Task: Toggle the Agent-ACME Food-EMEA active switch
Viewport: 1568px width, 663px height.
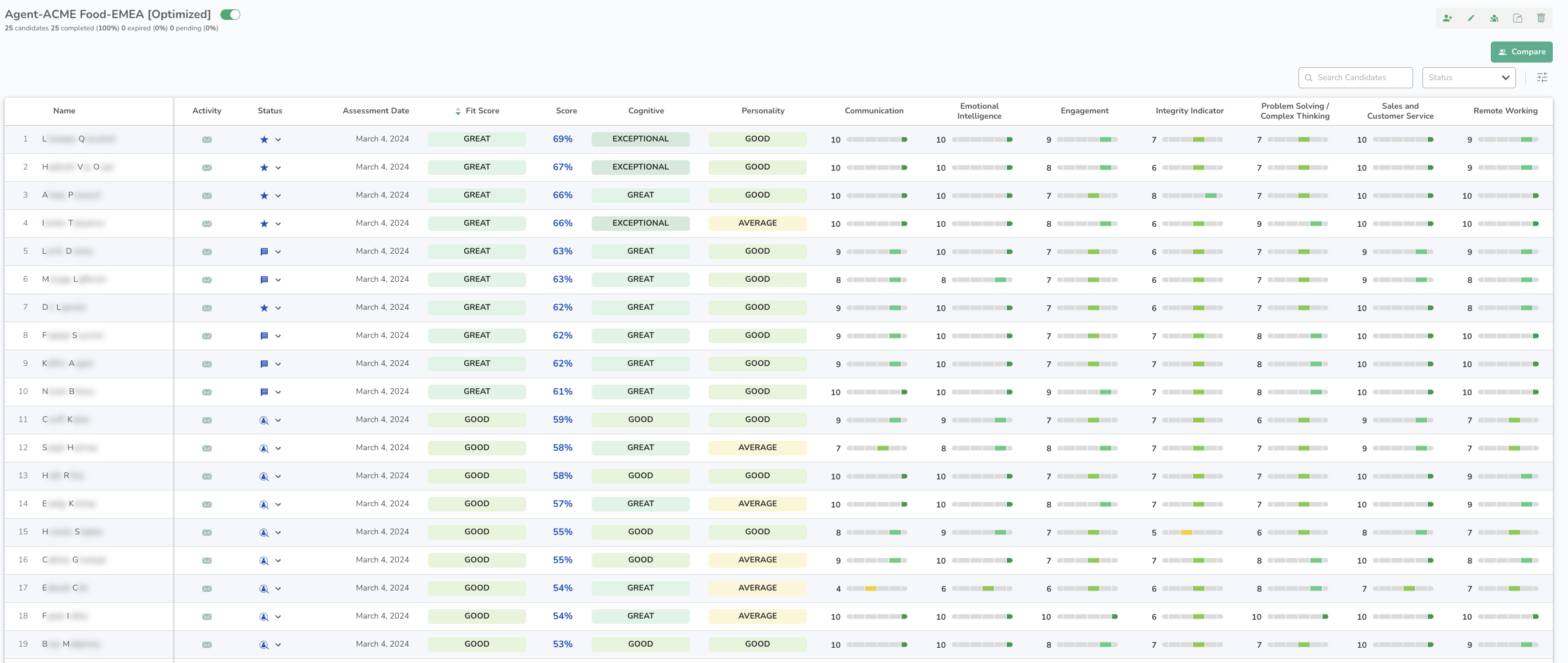Action: (x=230, y=15)
